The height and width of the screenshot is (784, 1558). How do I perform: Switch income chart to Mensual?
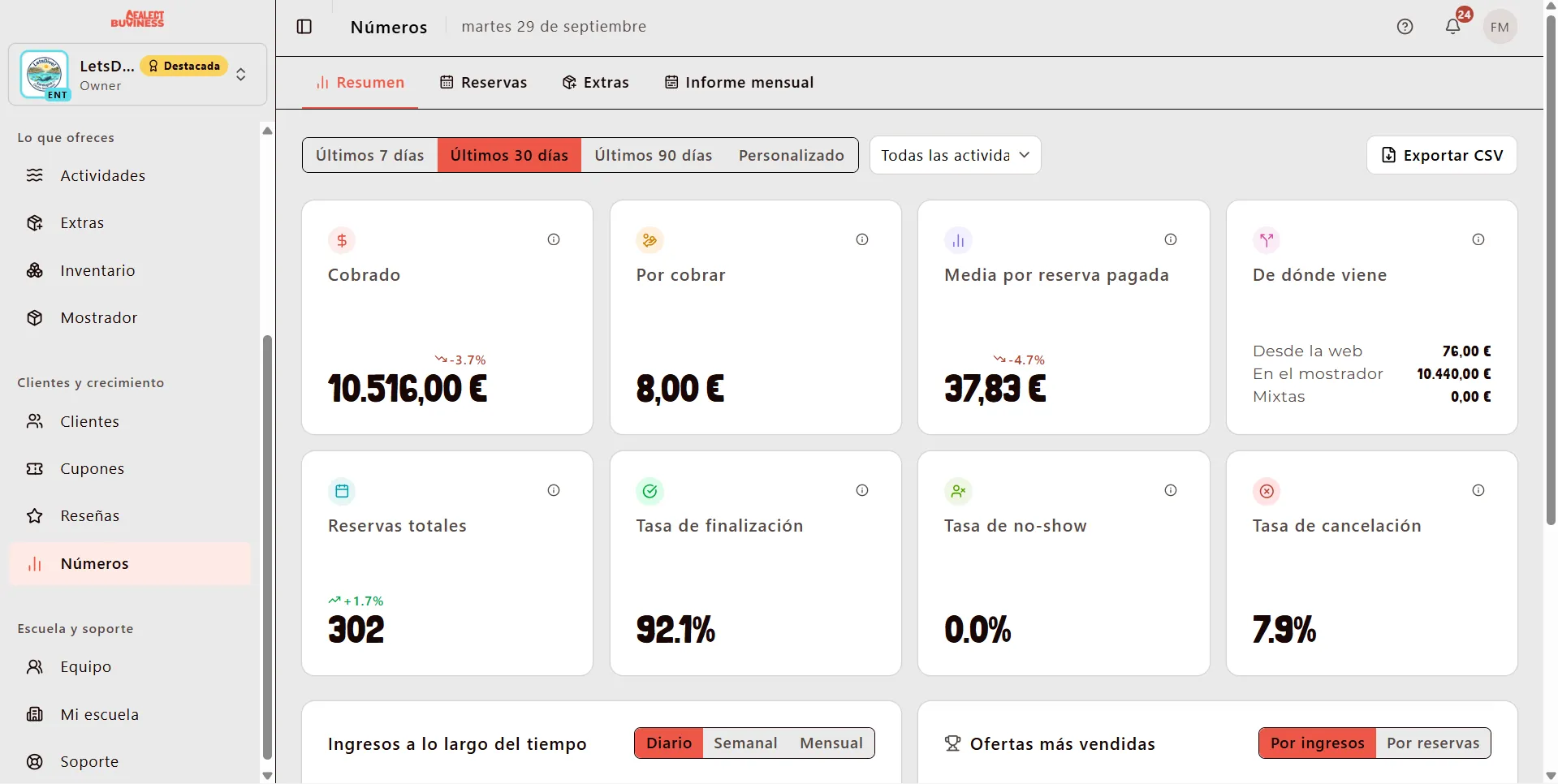(831, 743)
